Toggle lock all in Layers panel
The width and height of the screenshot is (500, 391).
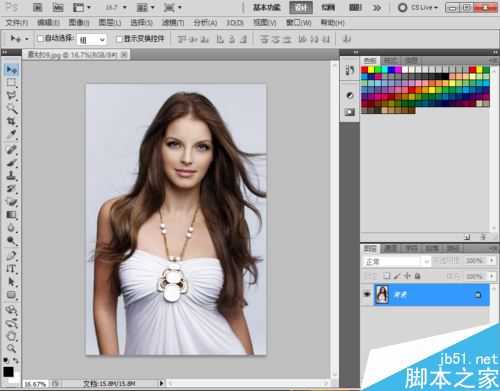(417, 276)
